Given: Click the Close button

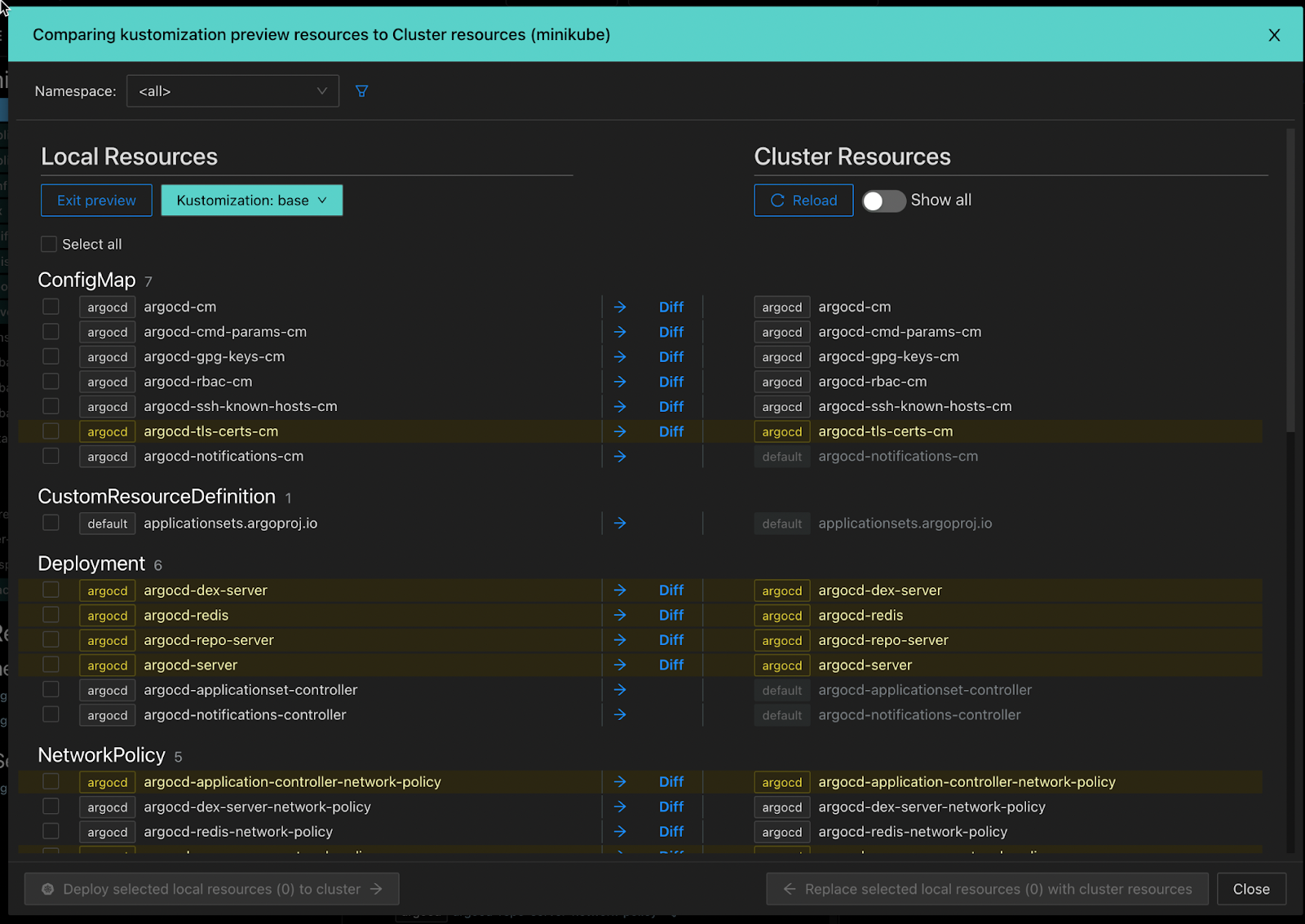Looking at the screenshot, I should point(1251,889).
